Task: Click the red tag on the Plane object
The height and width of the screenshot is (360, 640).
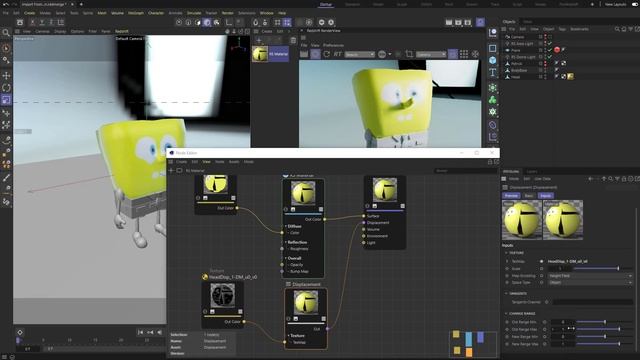Action: (557, 50)
